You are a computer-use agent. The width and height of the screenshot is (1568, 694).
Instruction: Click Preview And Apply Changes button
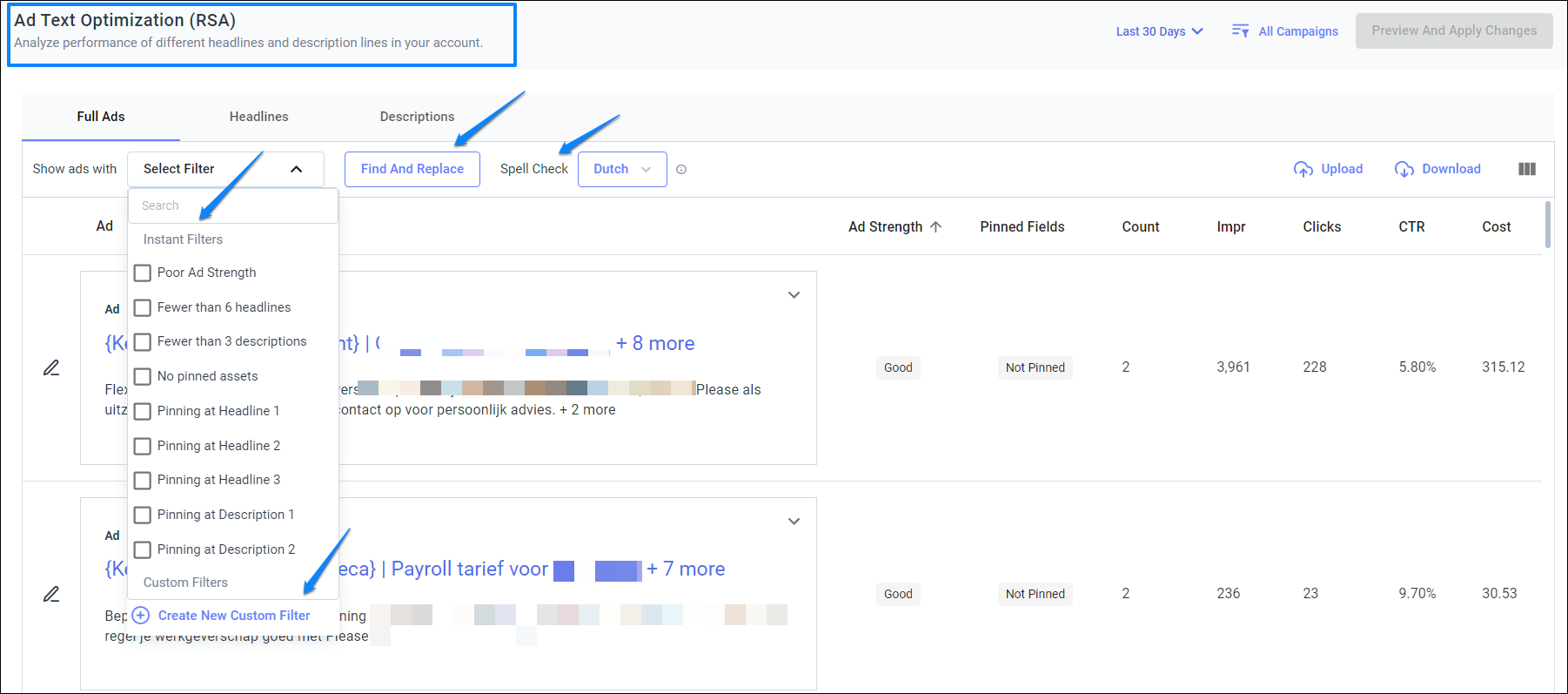pyautogui.click(x=1454, y=30)
